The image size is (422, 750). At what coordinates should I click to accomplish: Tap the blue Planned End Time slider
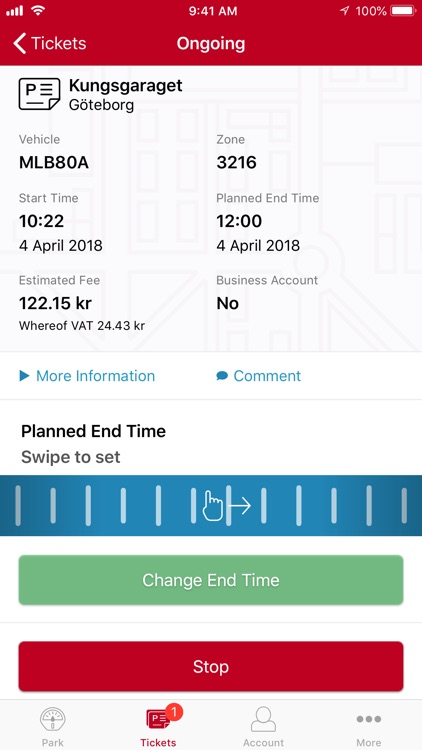[x=211, y=505]
